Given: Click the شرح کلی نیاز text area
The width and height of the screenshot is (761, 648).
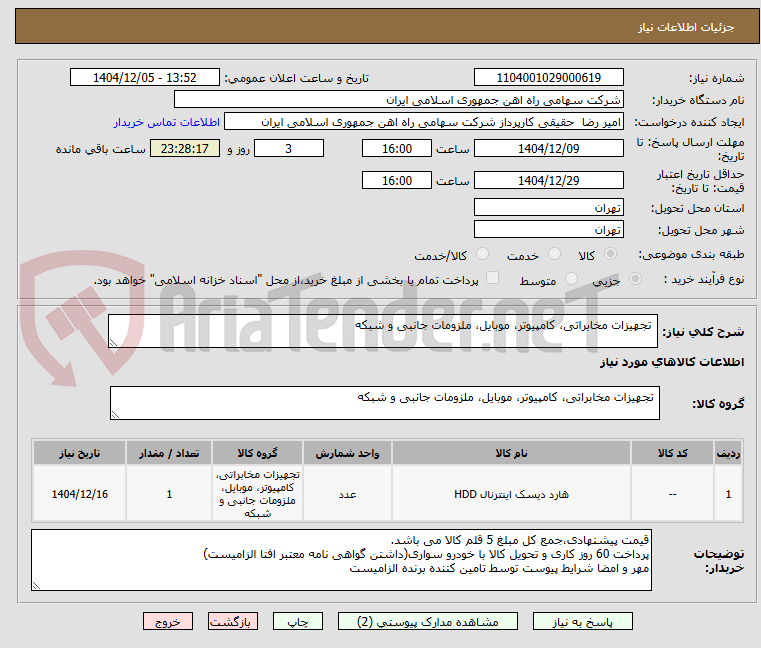Looking at the screenshot, I should tap(382, 331).
